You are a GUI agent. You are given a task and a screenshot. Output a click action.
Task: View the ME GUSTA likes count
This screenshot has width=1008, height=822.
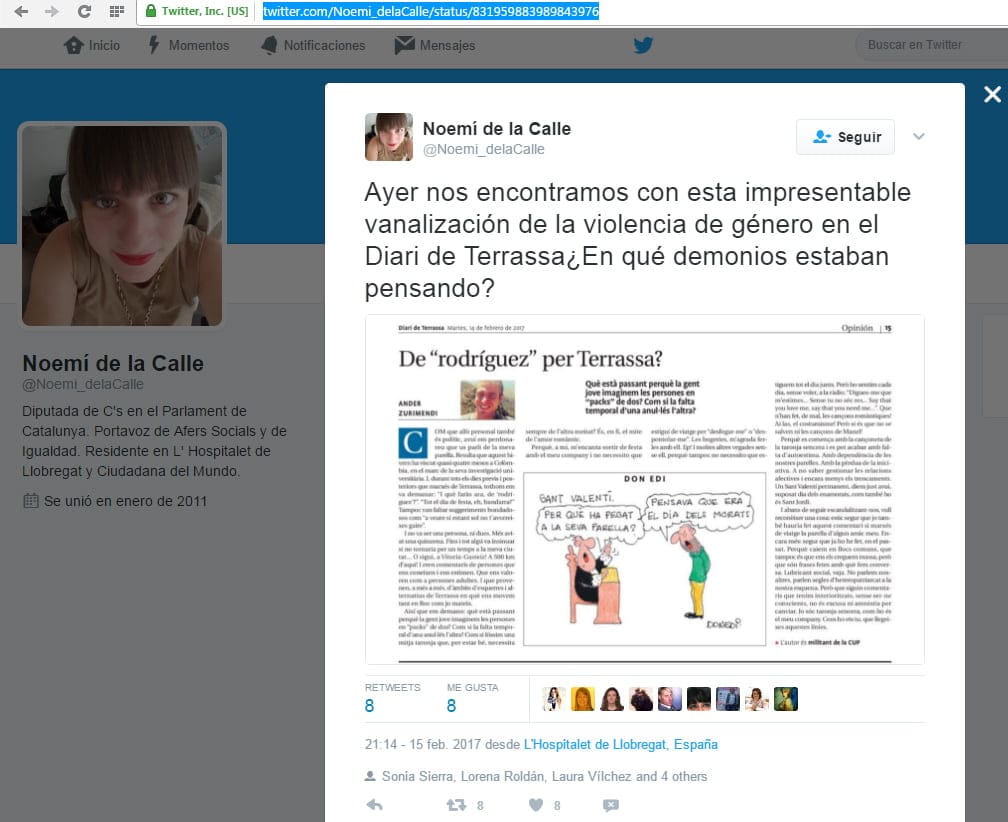coord(472,698)
